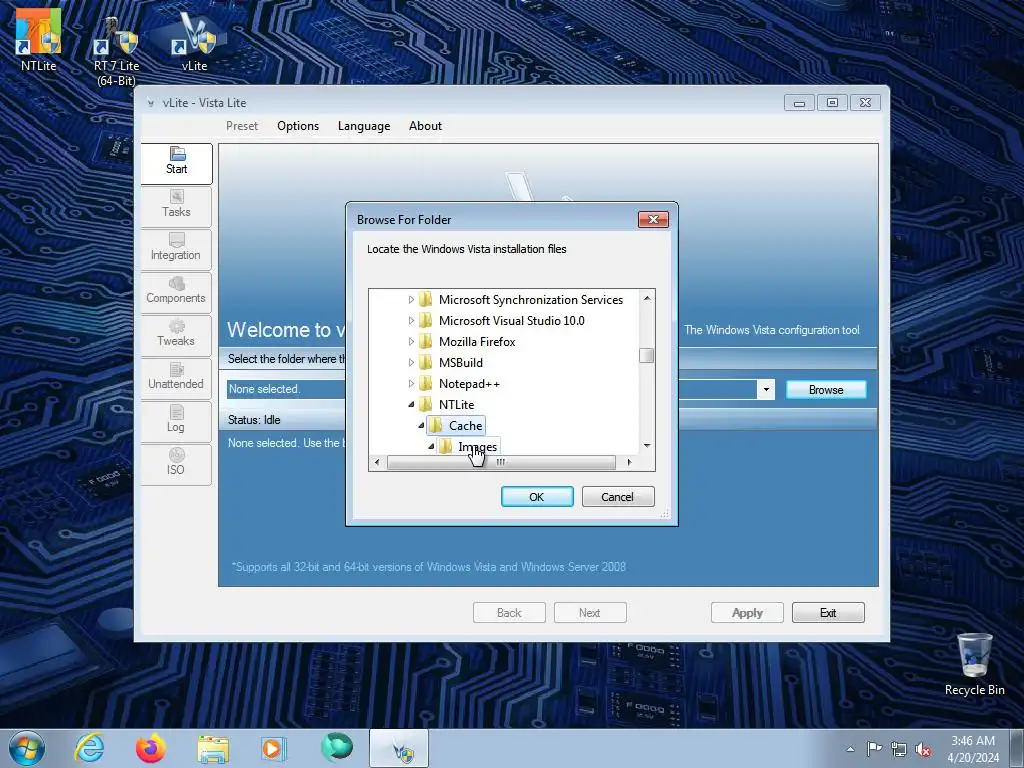This screenshot has width=1024, height=768.
Task: Click the folder tree scroll right arrow
Action: point(629,462)
